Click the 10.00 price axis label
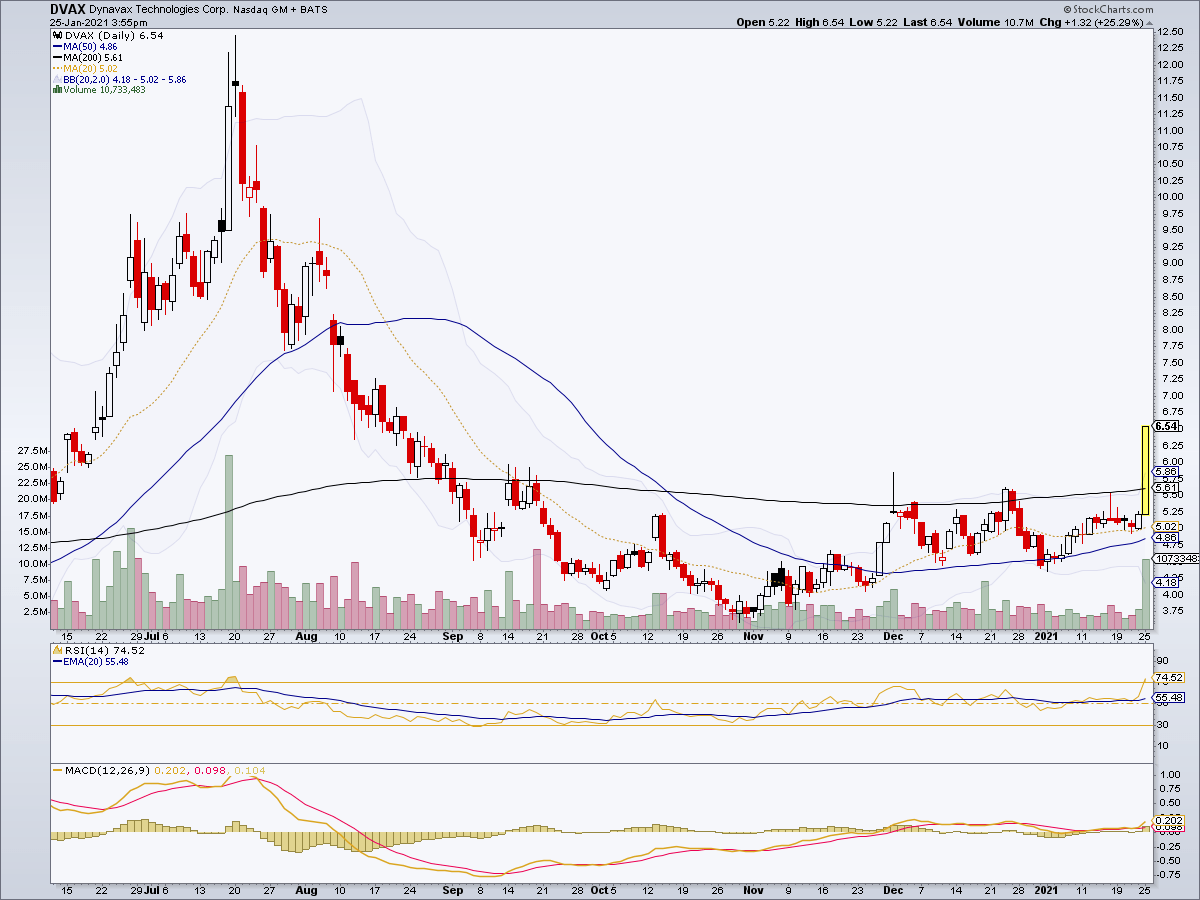Screen dimensions: 1200x900 (x=1170, y=197)
